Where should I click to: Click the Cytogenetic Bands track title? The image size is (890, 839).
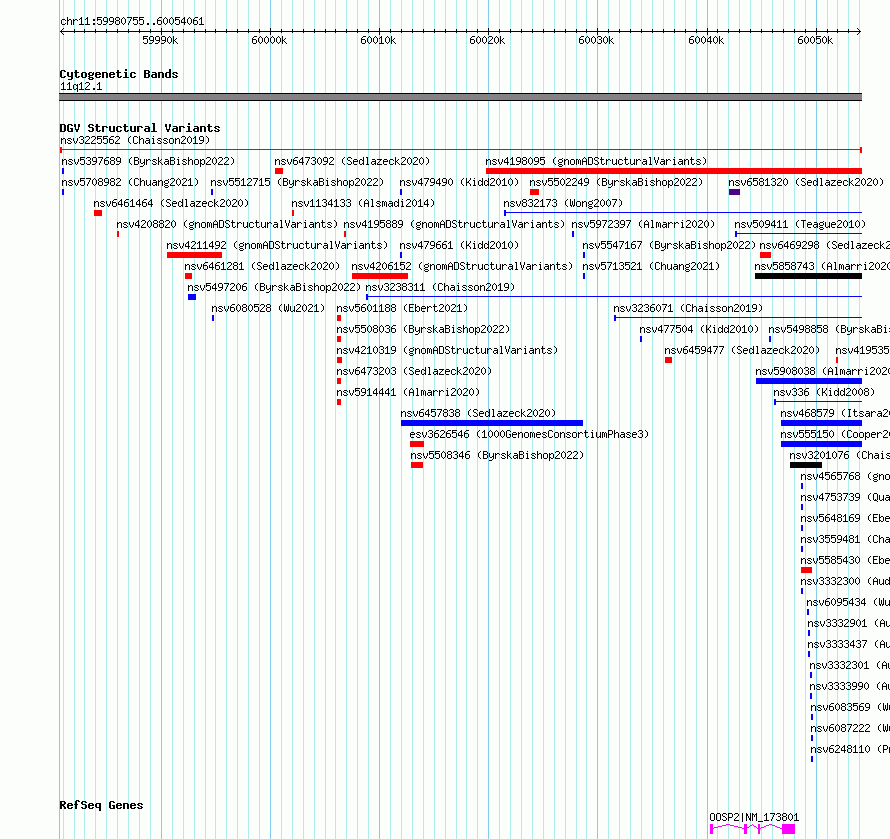pyautogui.click(x=119, y=74)
